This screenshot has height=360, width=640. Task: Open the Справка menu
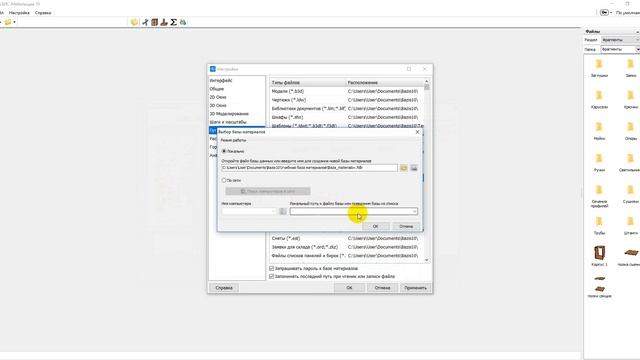(x=43, y=13)
